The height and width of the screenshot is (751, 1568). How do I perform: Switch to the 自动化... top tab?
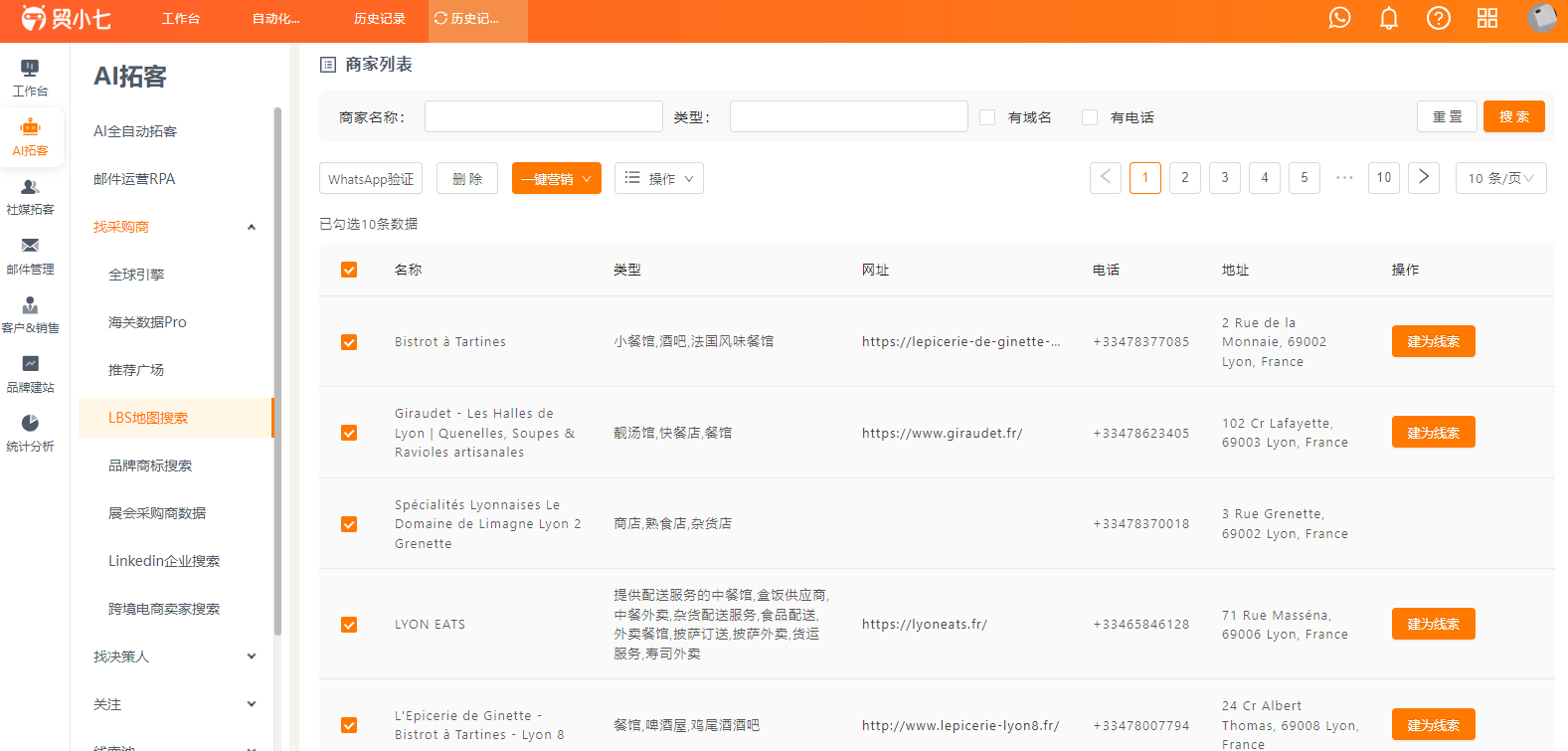(276, 19)
